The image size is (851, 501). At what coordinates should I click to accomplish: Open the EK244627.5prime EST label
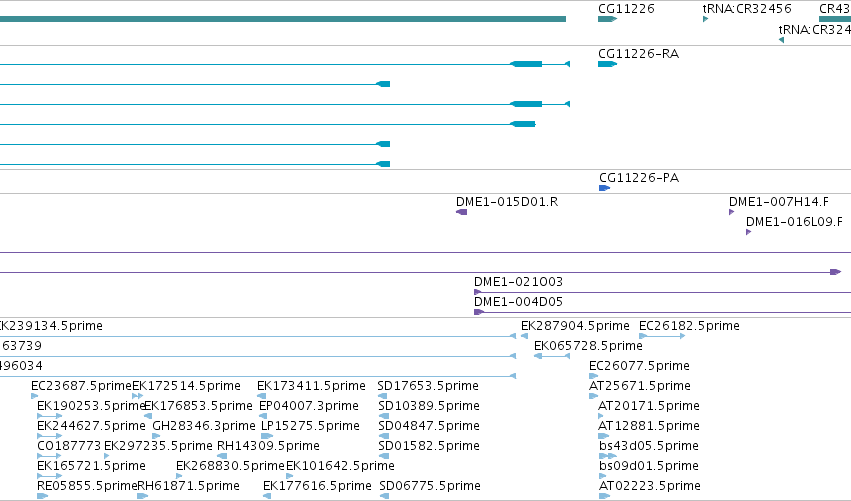point(91,426)
